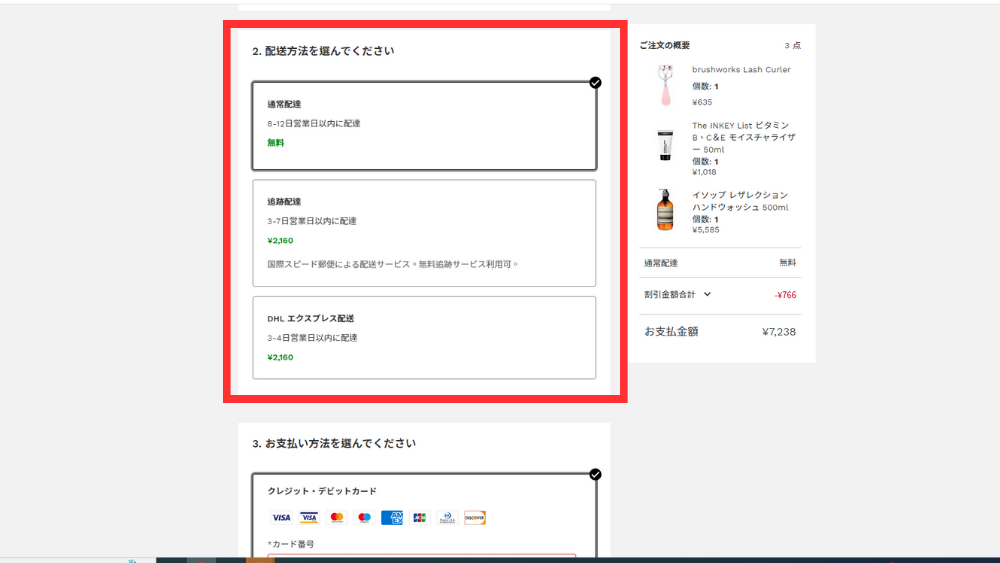1000x563 pixels.
Task: Click the American Express logo
Action: [x=392, y=518]
